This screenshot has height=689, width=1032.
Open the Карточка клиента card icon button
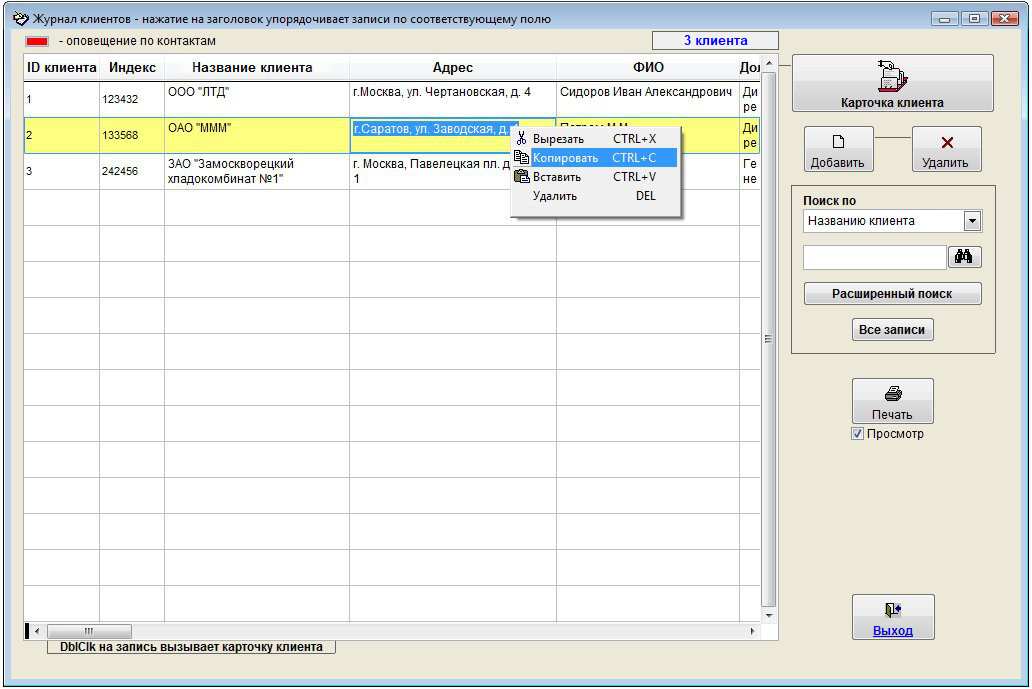pyautogui.click(x=892, y=76)
